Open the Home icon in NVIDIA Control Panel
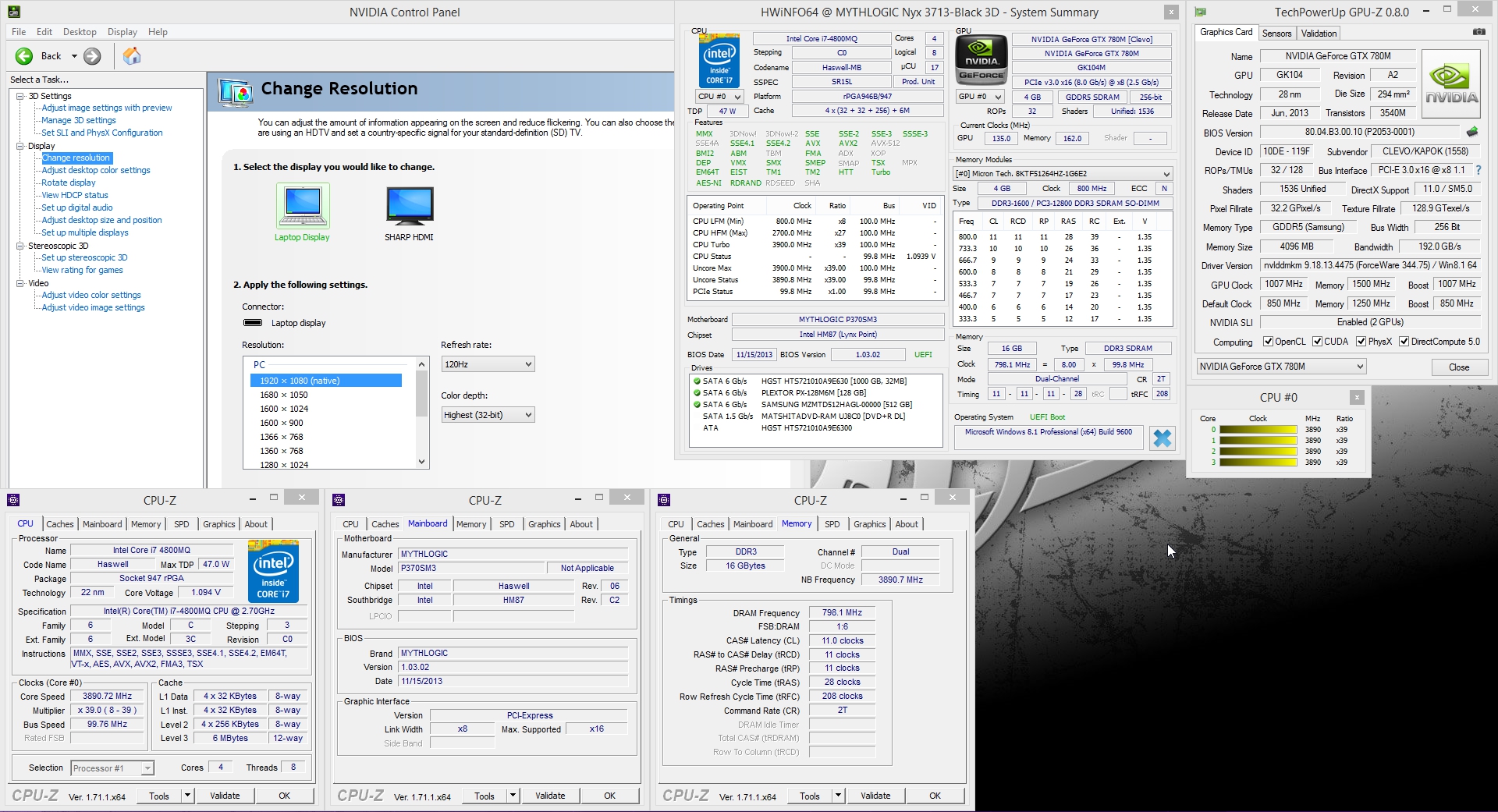Screen dimensions: 1498x812 click(132, 56)
